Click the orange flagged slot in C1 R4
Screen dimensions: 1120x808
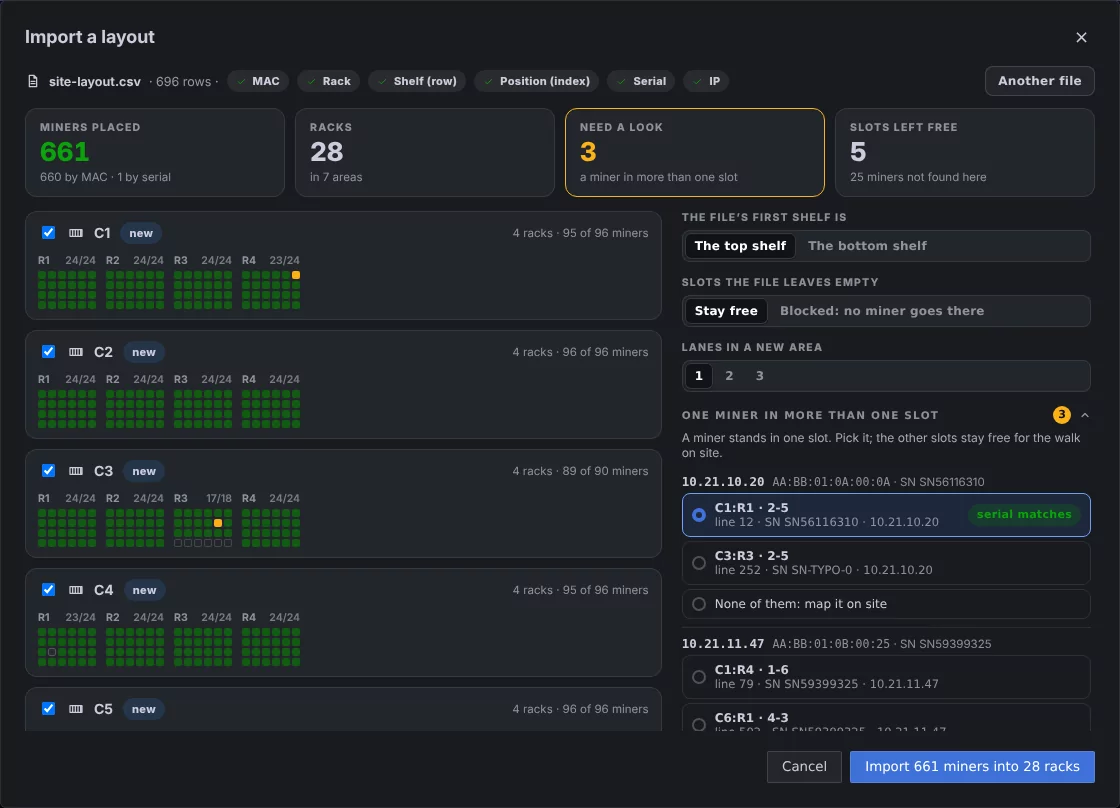click(x=296, y=275)
